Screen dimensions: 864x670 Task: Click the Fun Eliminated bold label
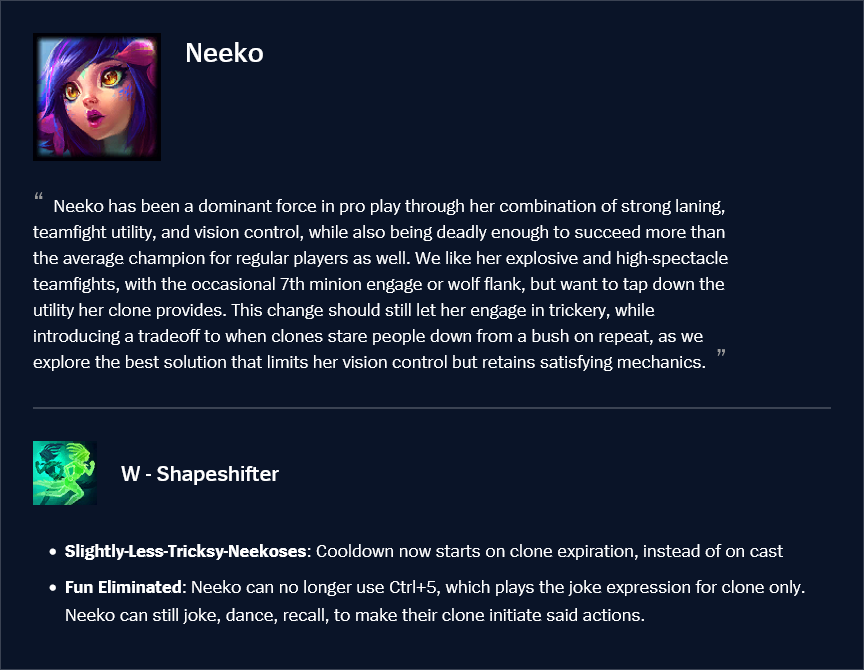[x=124, y=587]
